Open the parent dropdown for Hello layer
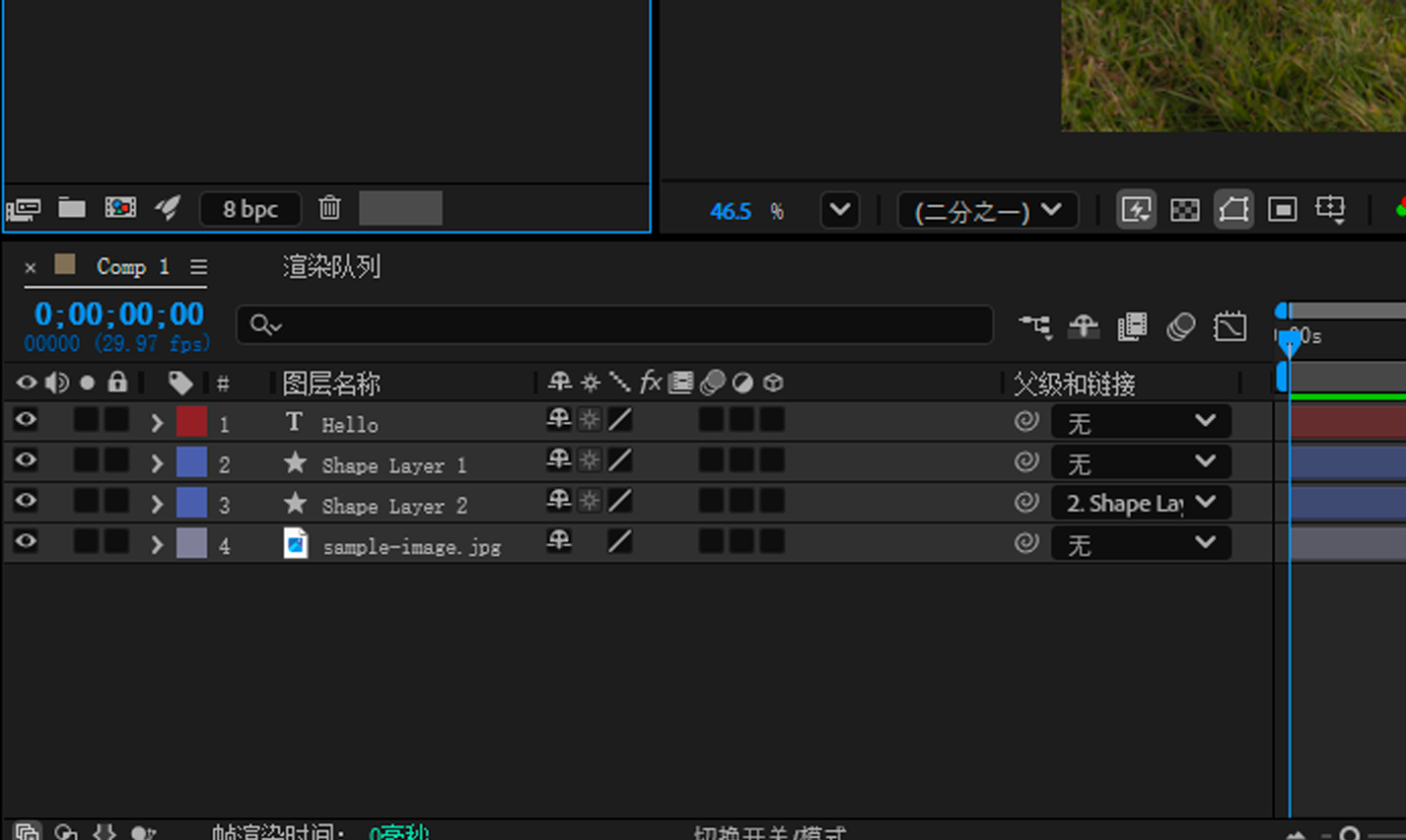 point(1141,422)
